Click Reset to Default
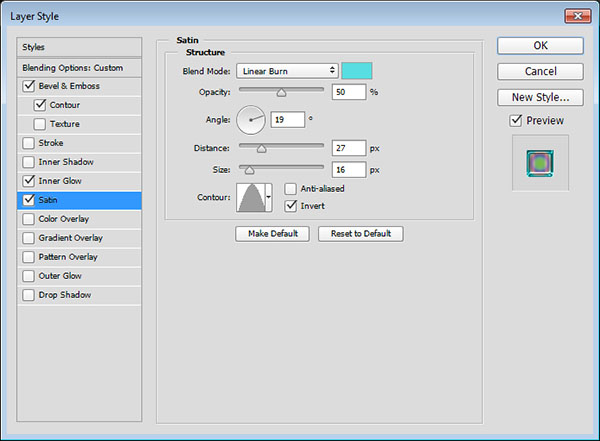This screenshot has width=600, height=441. click(360, 234)
